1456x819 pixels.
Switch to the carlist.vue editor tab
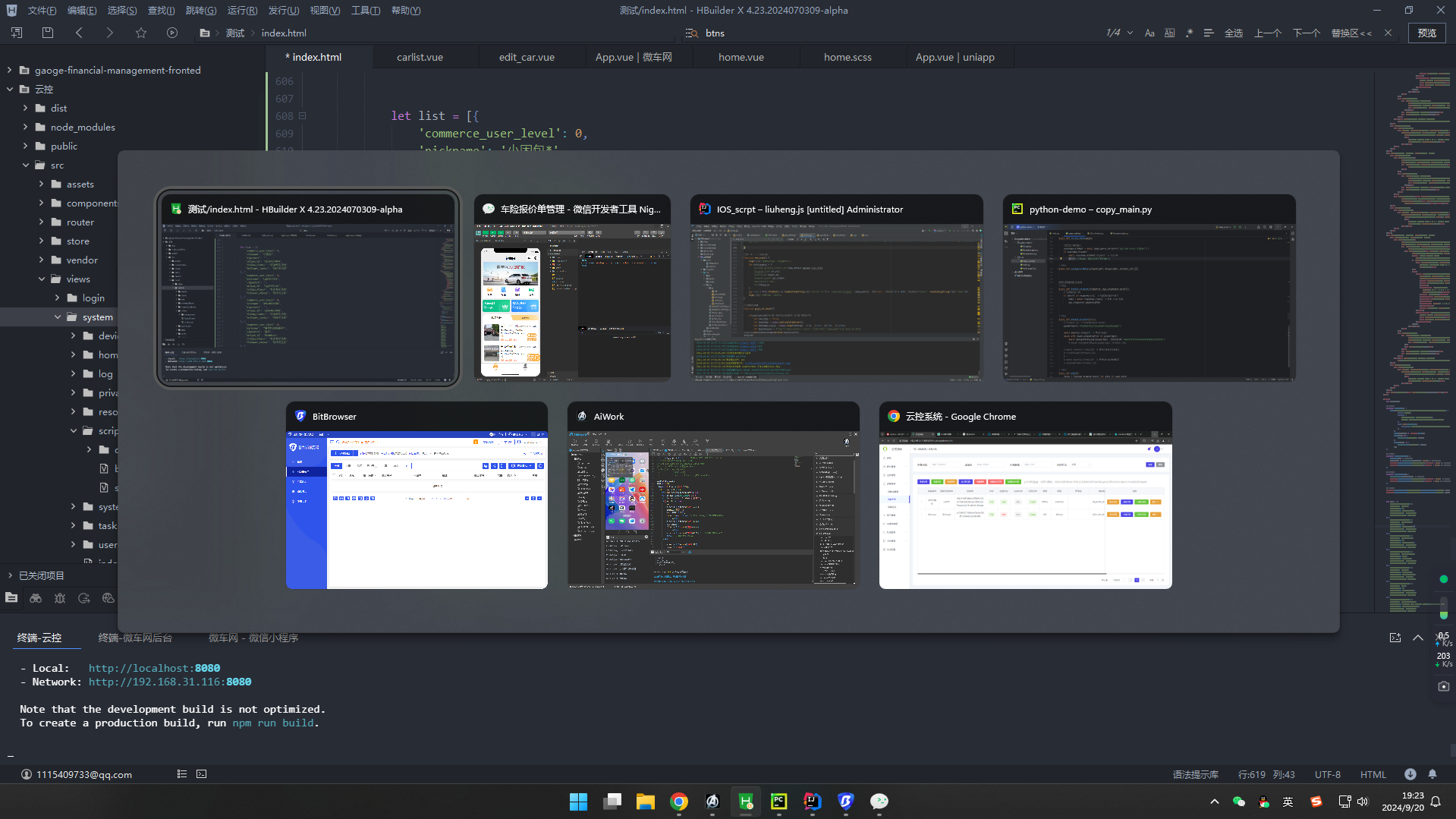point(420,57)
